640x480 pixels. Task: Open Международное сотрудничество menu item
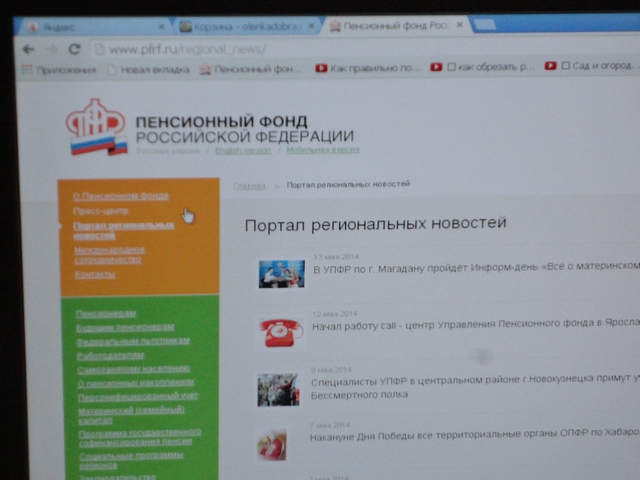coord(109,254)
